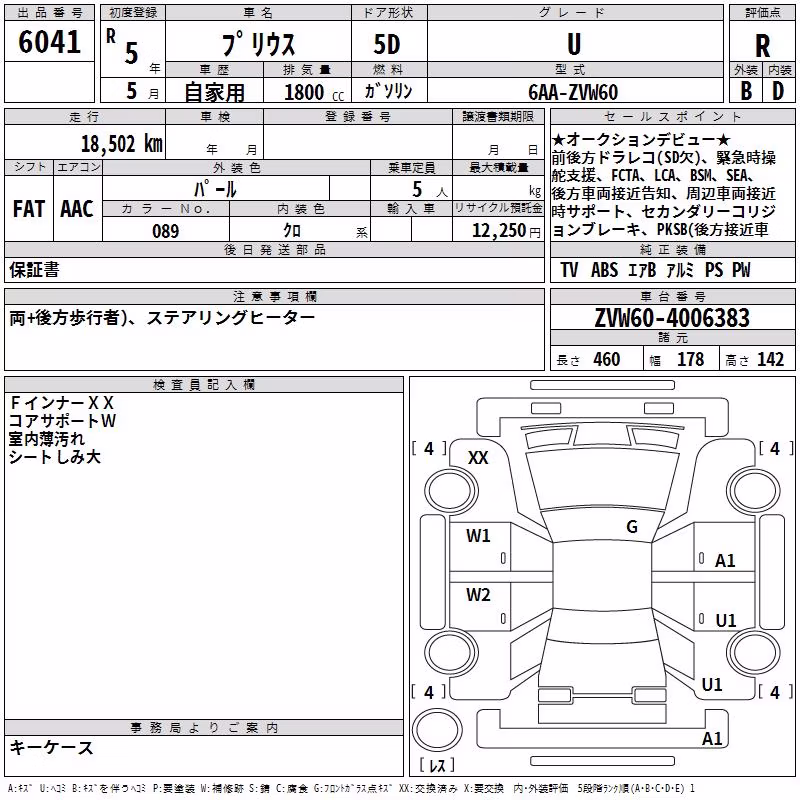Select the model code 6AA-ZVW60
The height and width of the screenshot is (800, 800).
pos(573,92)
